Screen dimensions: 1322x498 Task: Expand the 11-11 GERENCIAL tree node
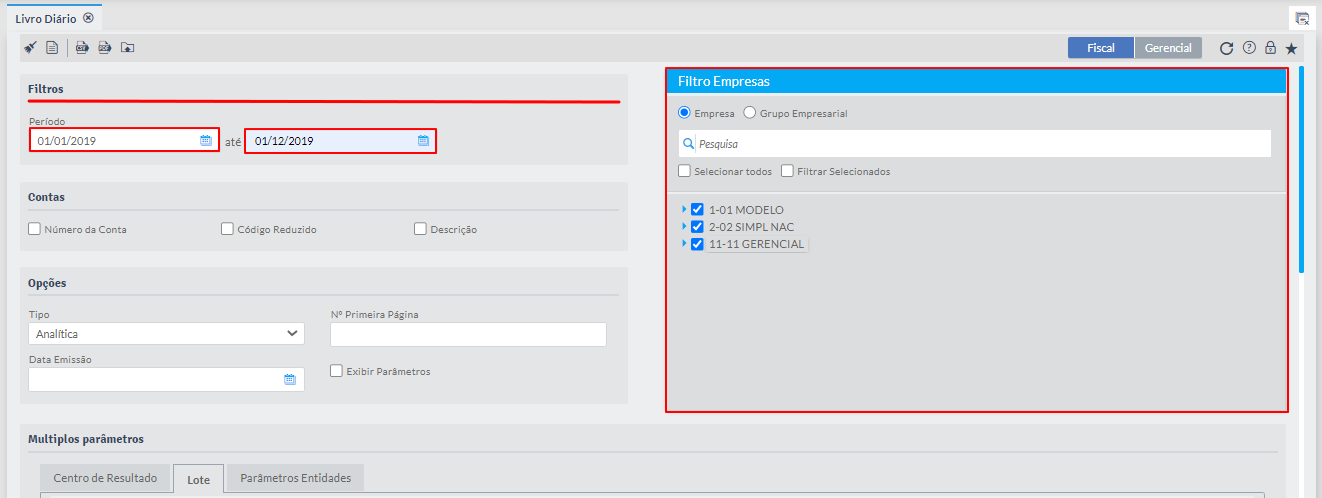[x=684, y=244]
